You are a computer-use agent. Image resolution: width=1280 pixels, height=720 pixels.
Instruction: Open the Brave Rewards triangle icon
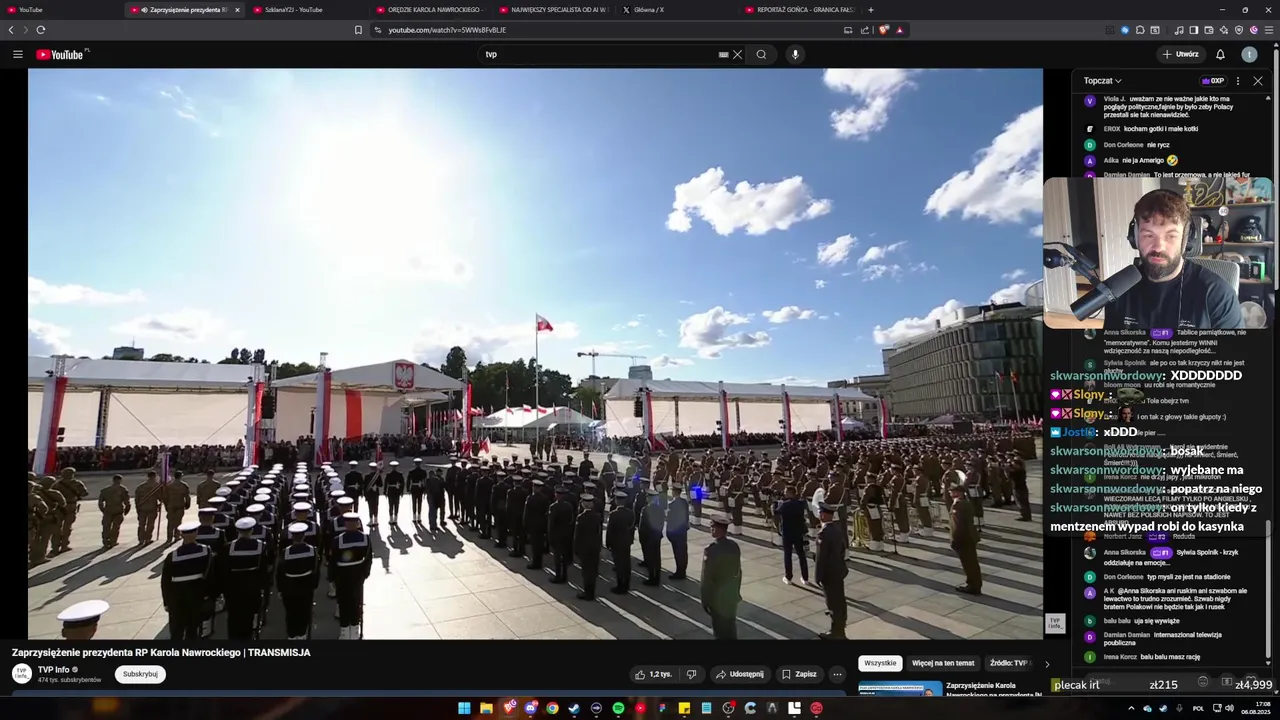coord(900,30)
